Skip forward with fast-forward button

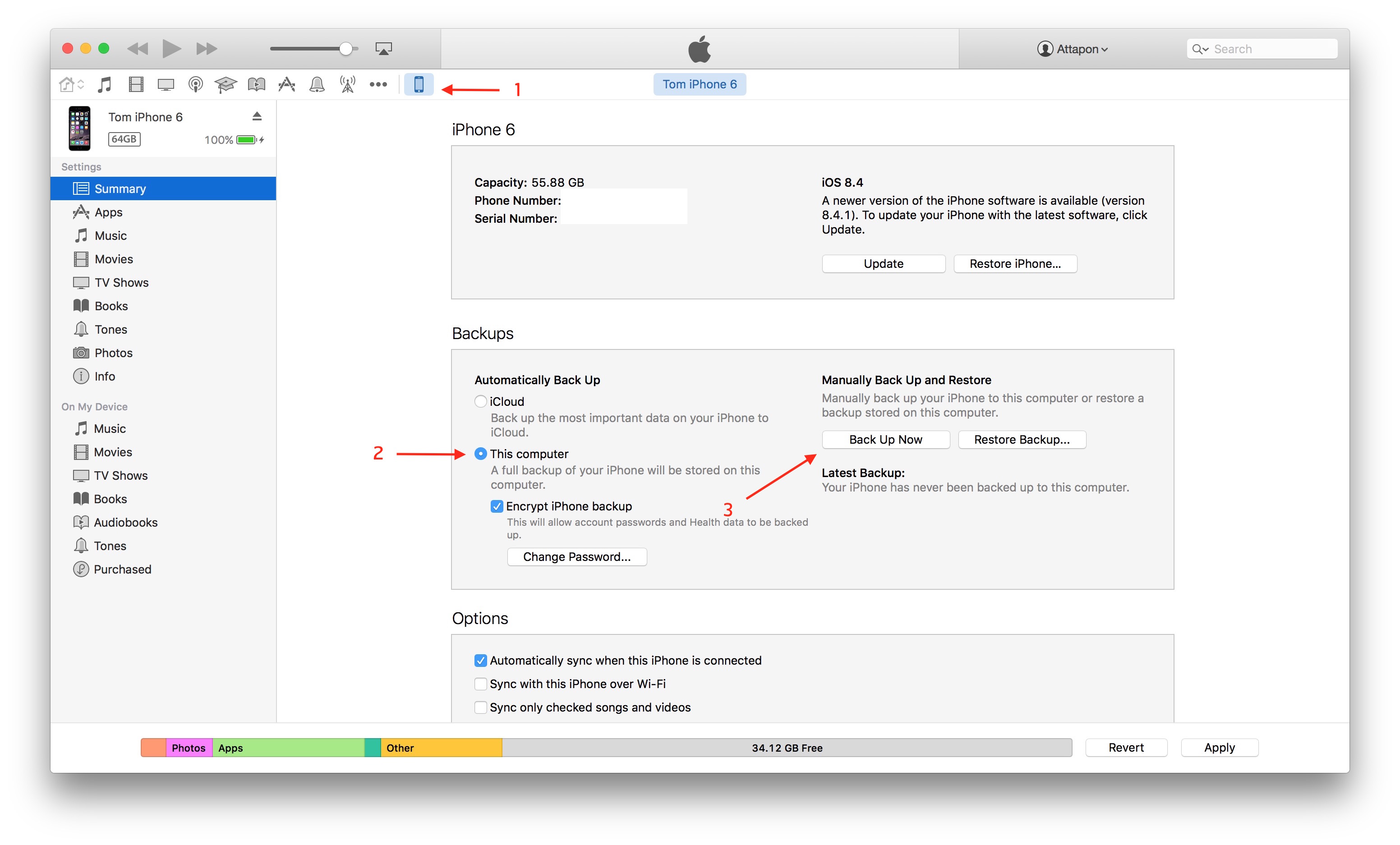[206, 49]
